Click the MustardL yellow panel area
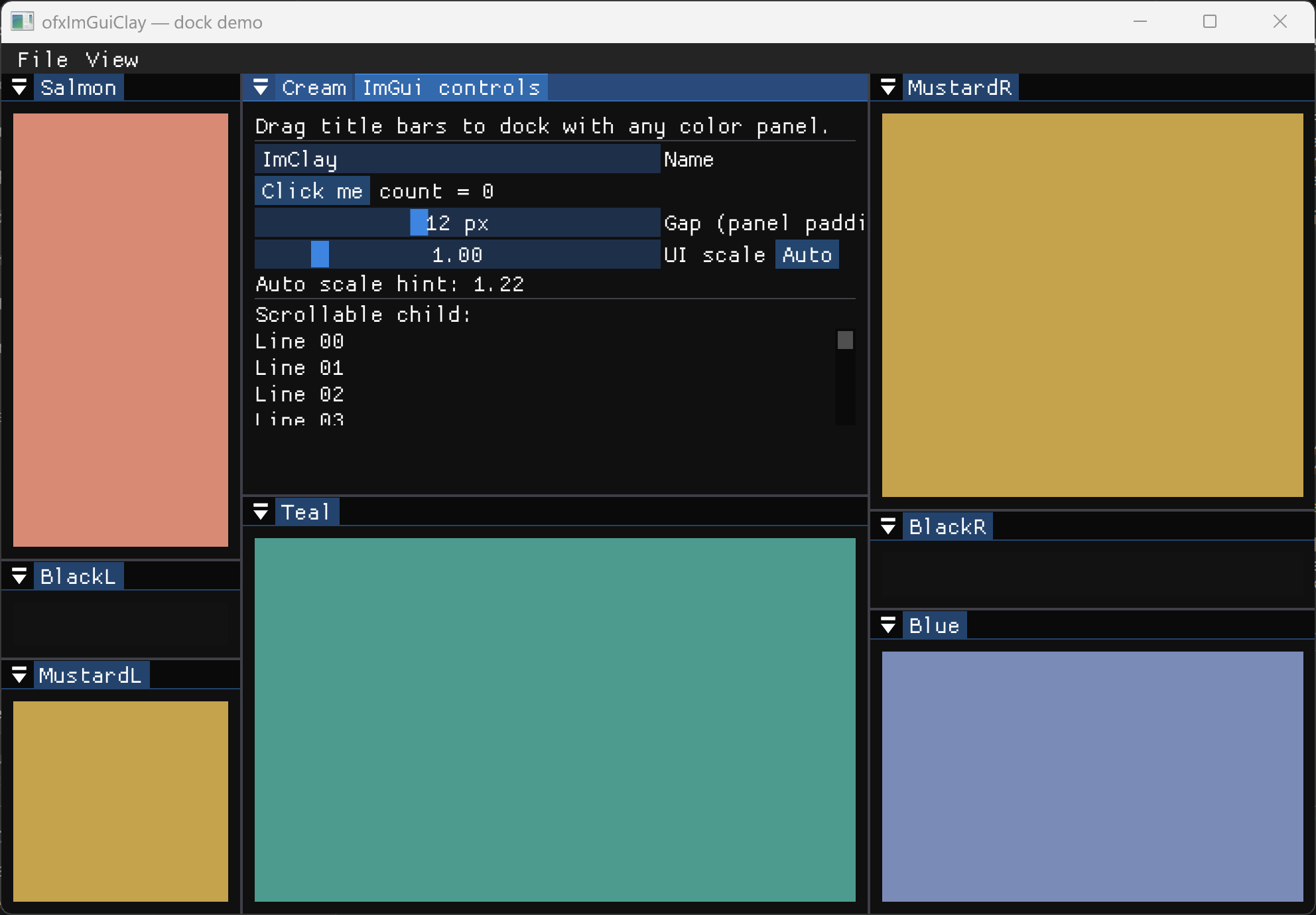Screen dimensions: 1316x915 [x=121, y=802]
